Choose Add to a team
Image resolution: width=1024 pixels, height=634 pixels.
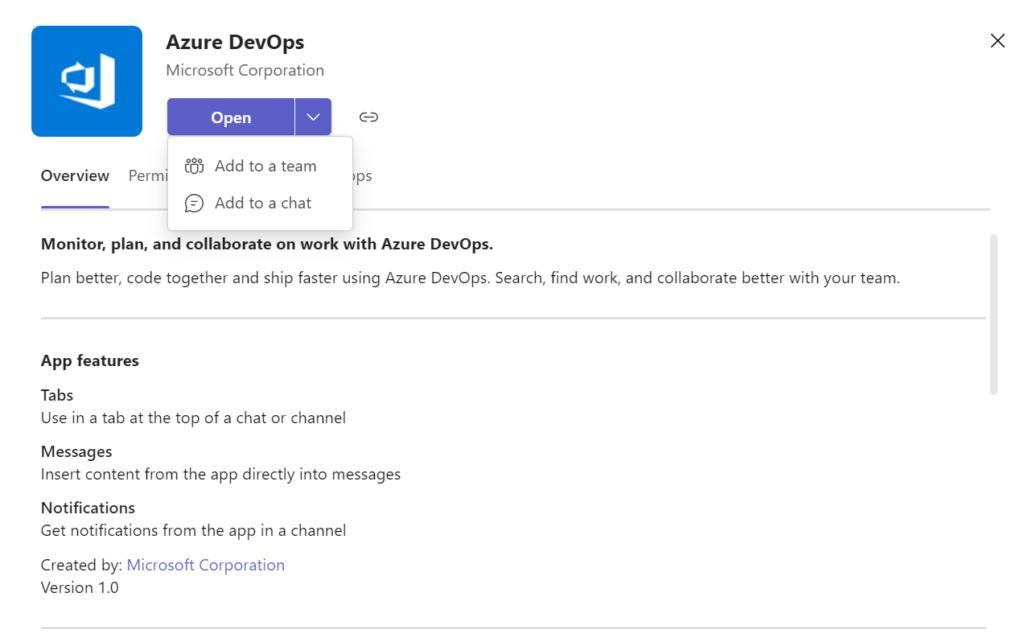260,166
